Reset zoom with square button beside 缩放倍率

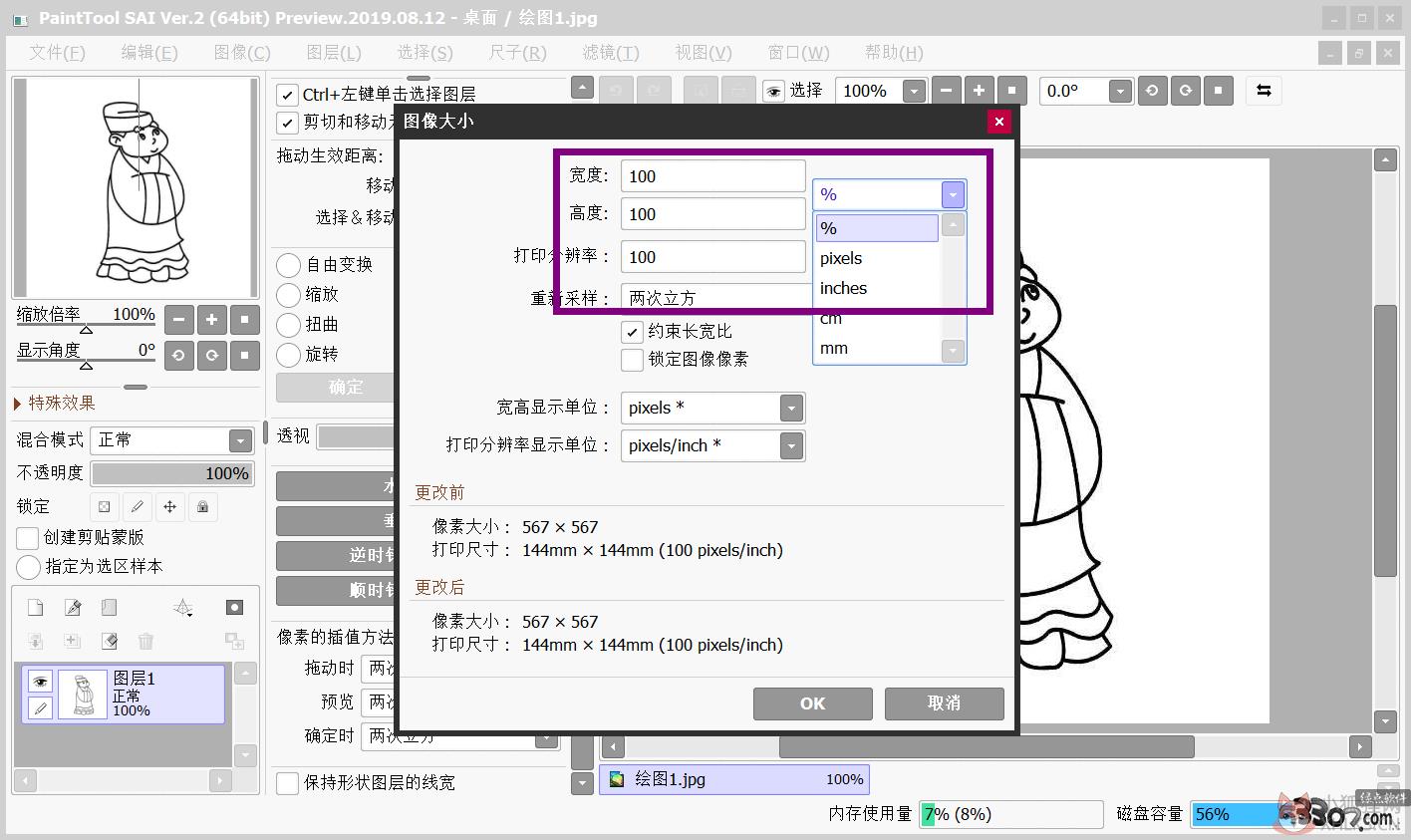coord(245,321)
